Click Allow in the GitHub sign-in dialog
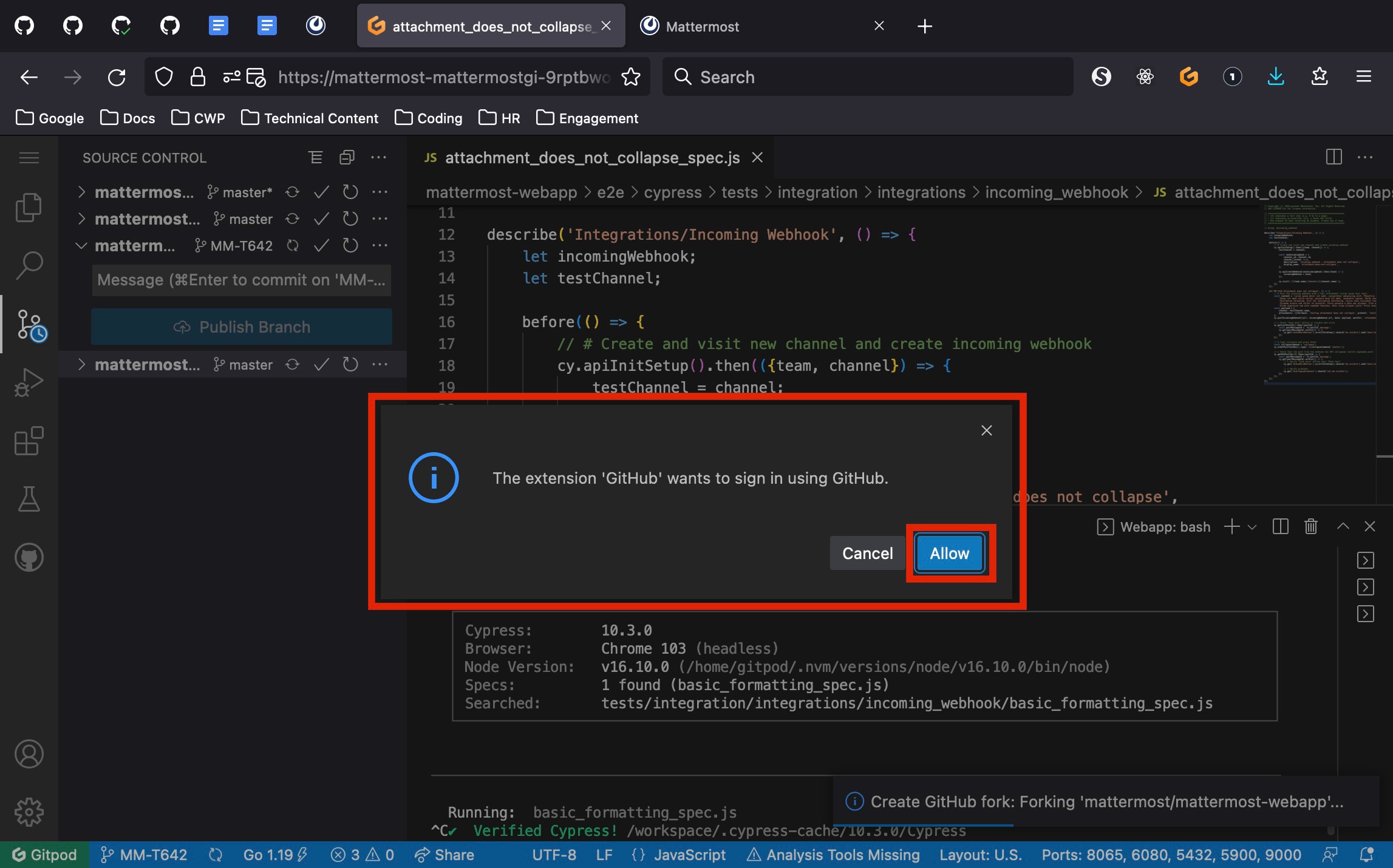This screenshot has height=868, width=1393. point(949,553)
